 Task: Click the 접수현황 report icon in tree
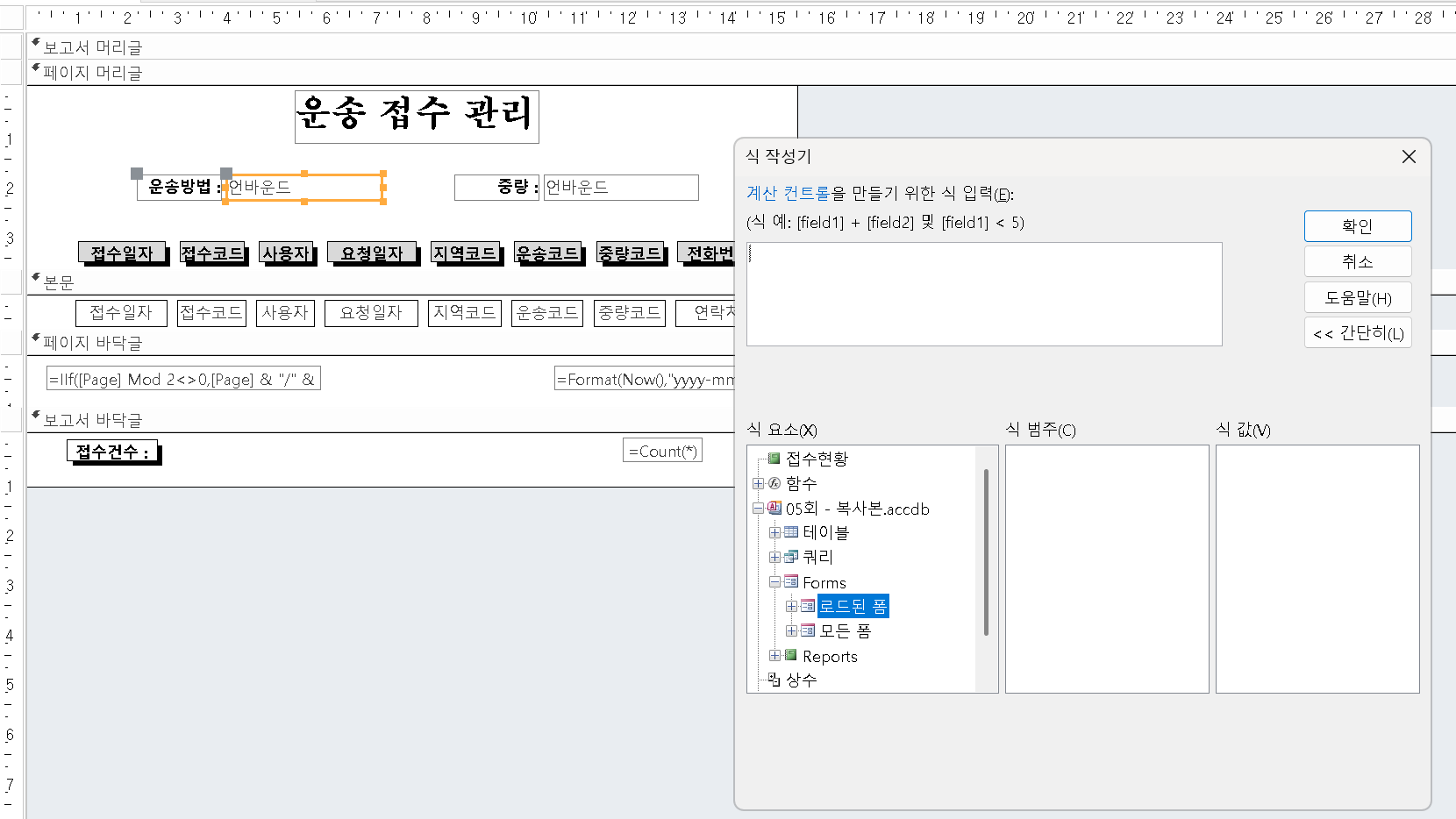click(x=774, y=459)
